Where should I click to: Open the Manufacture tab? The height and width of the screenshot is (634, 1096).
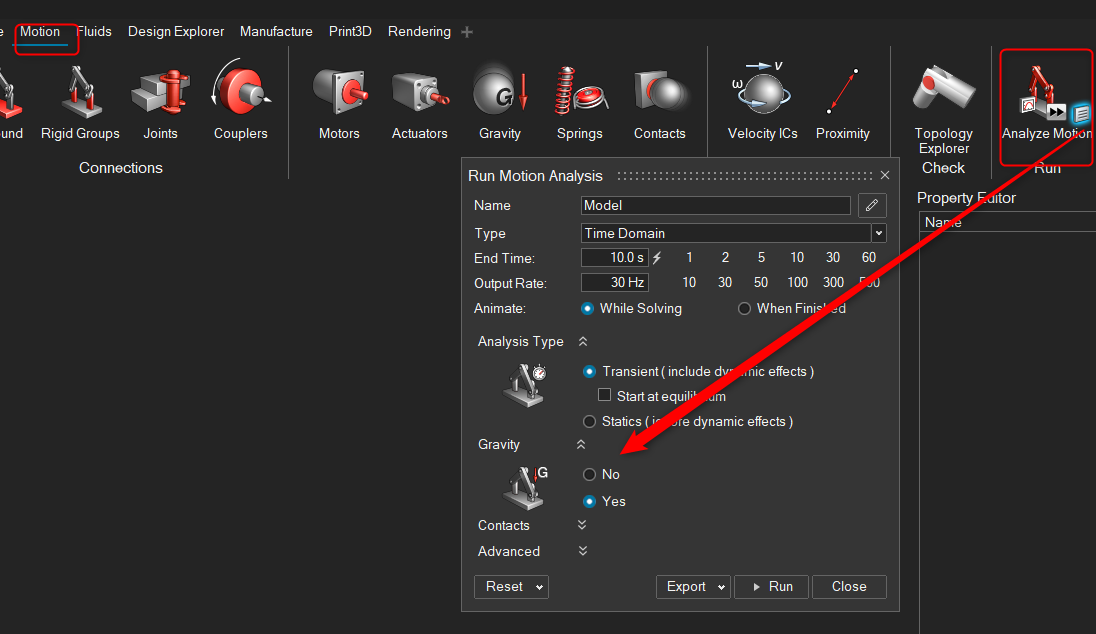point(276,31)
